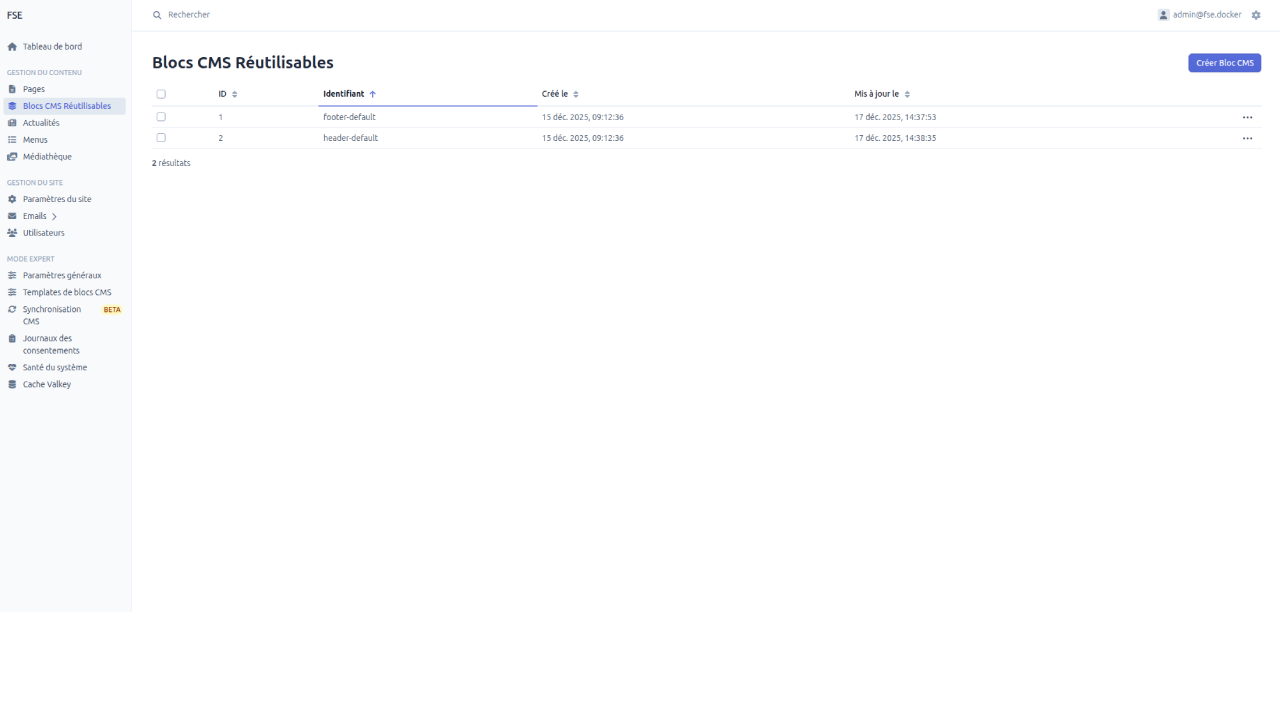Check the box for header-default row
The width and height of the screenshot is (1280, 720).
(161, 138)
